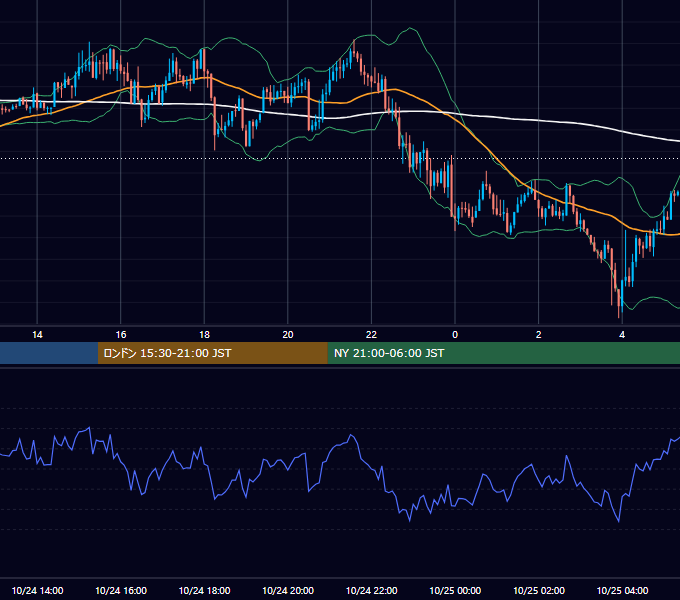The image size is (680, 600).
Task: Click hour label "20" on price chart axis
Action: pos(288,335)
